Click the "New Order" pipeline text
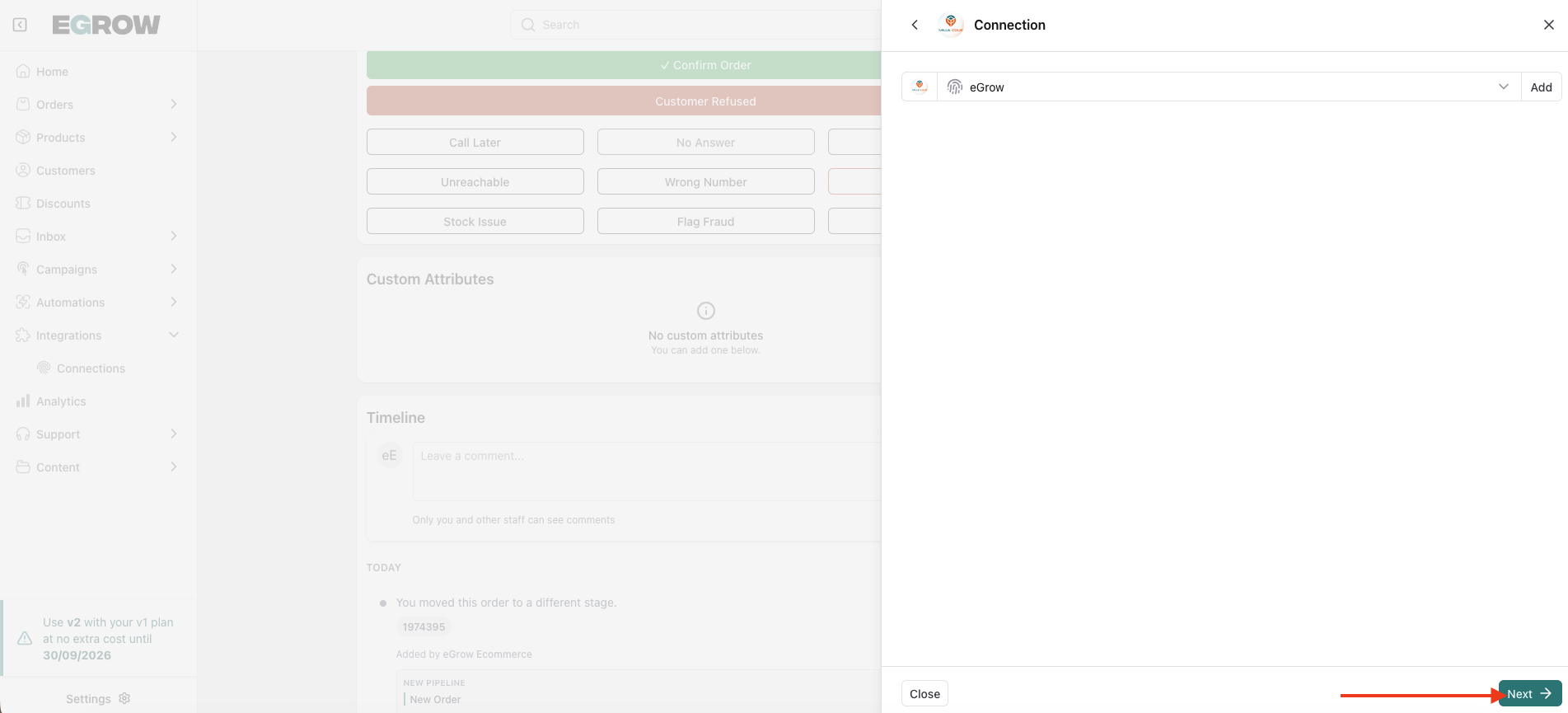The height and width of the screenshot is (713, 1568). [x=436, y=700]
